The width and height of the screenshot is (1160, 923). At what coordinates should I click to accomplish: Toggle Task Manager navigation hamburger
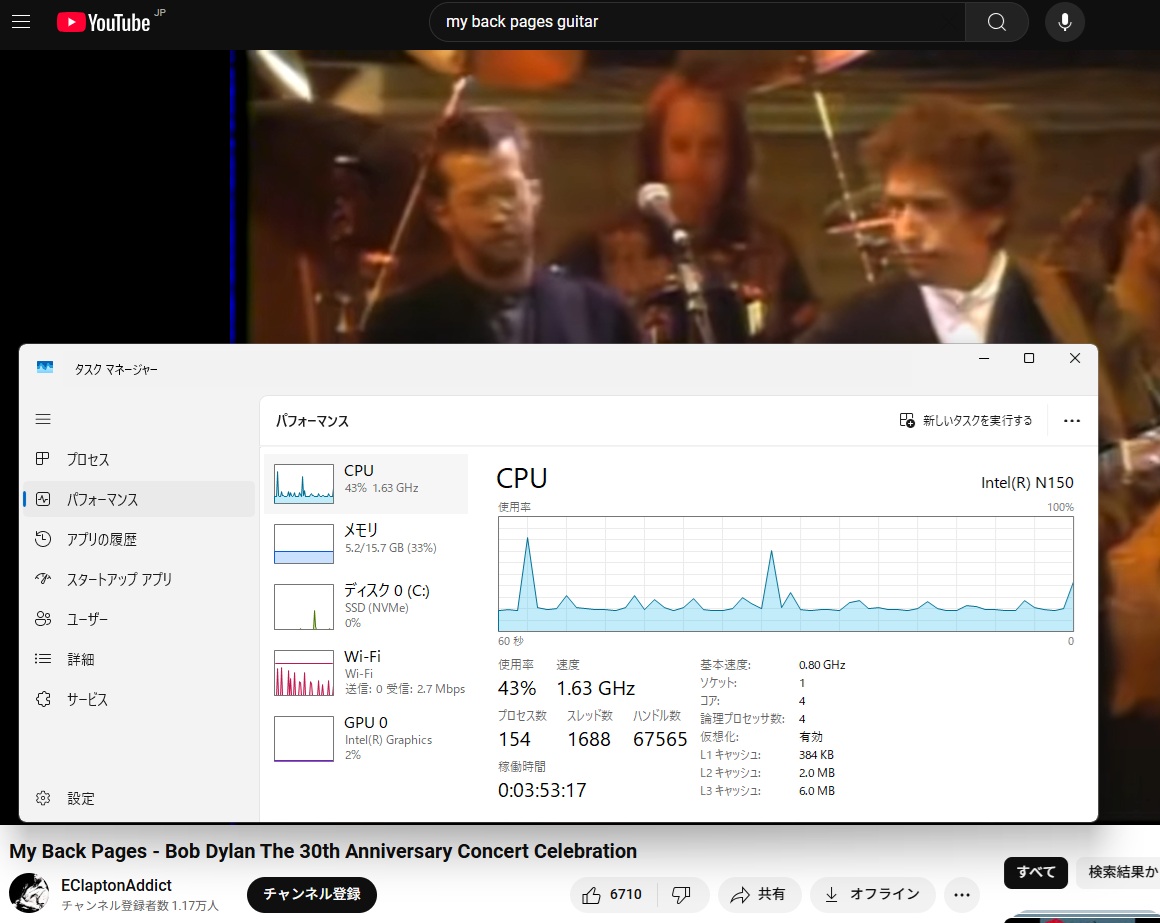[43, 419]
